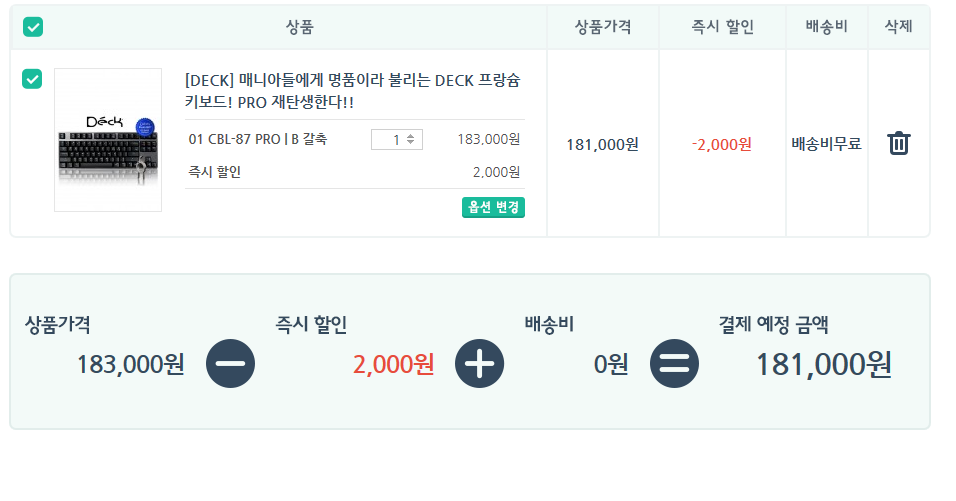Click the plus circle icon in the summary
Screen dimensions: 956x501
click(479, 363)
